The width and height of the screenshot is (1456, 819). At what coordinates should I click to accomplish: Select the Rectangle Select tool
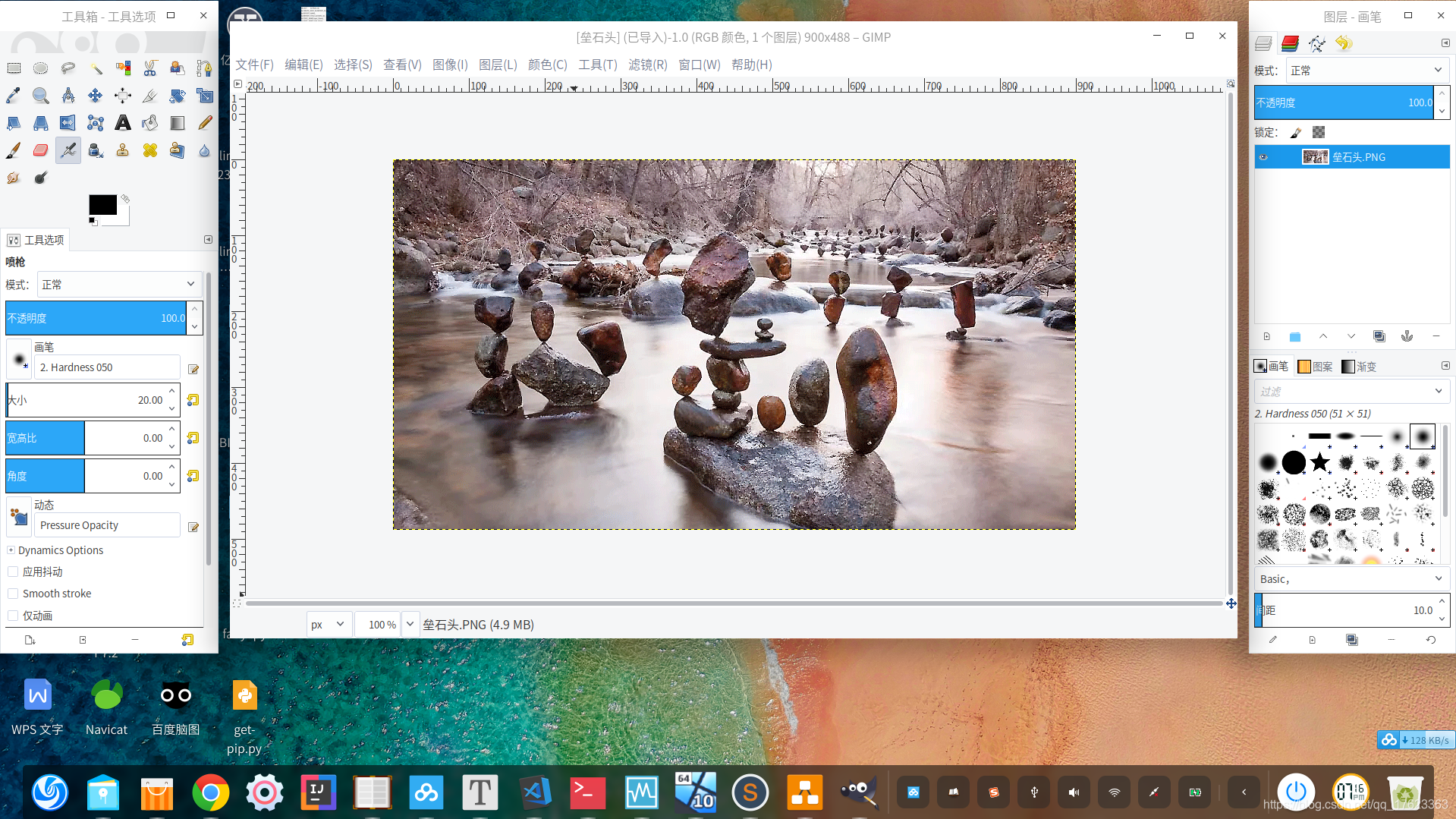(x=14, y=68)
